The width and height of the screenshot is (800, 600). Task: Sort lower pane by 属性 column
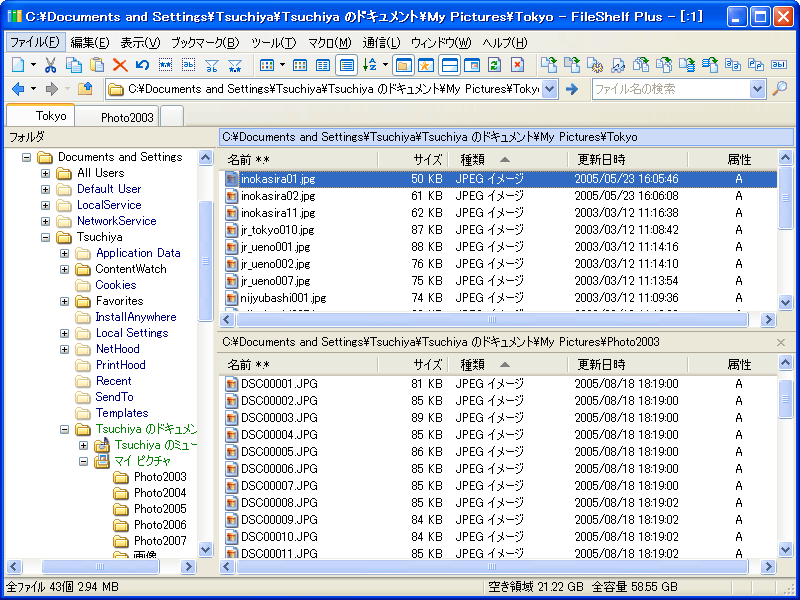(732, 365)
